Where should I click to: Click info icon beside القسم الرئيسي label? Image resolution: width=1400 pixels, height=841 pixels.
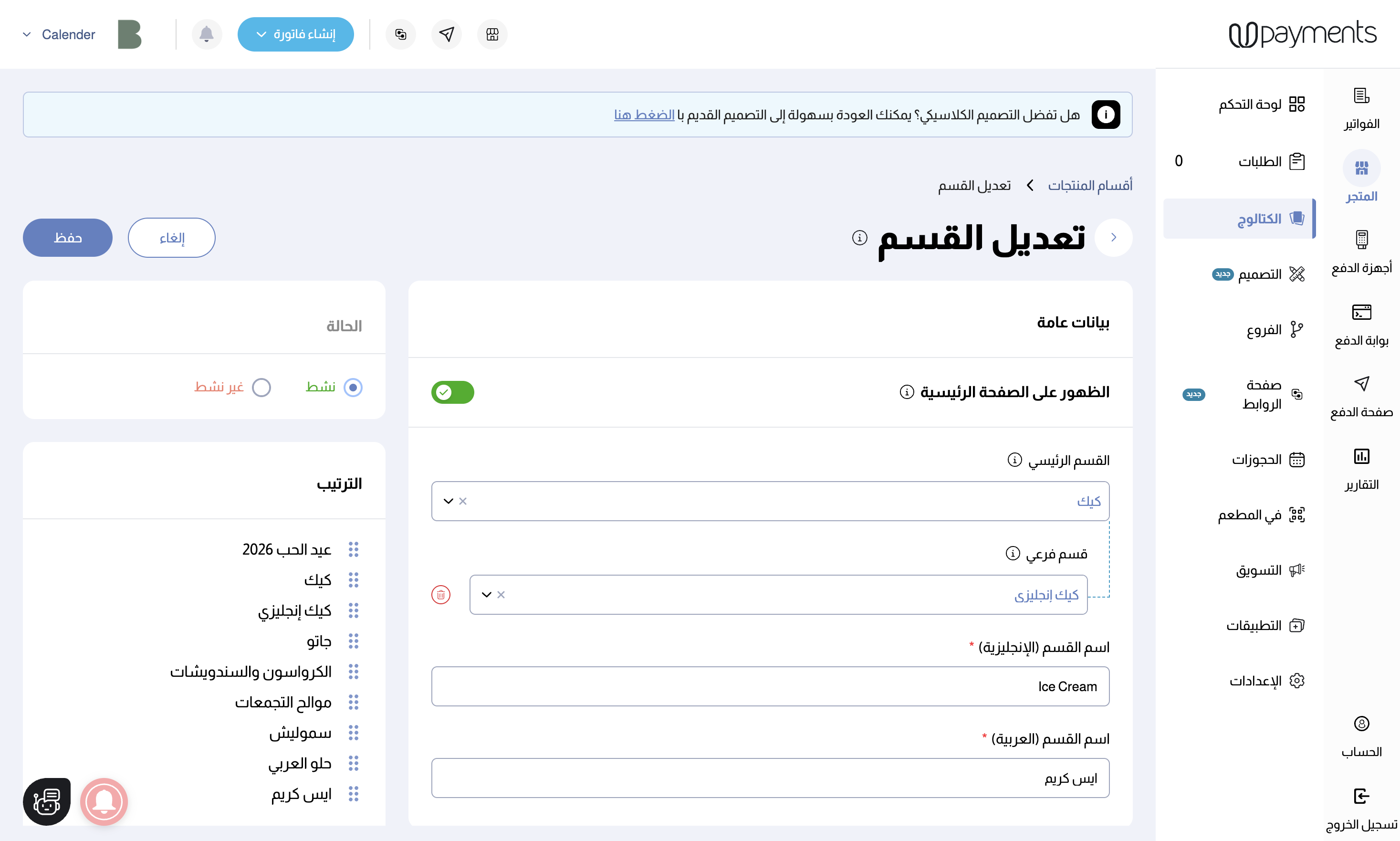click(1014, 460)
